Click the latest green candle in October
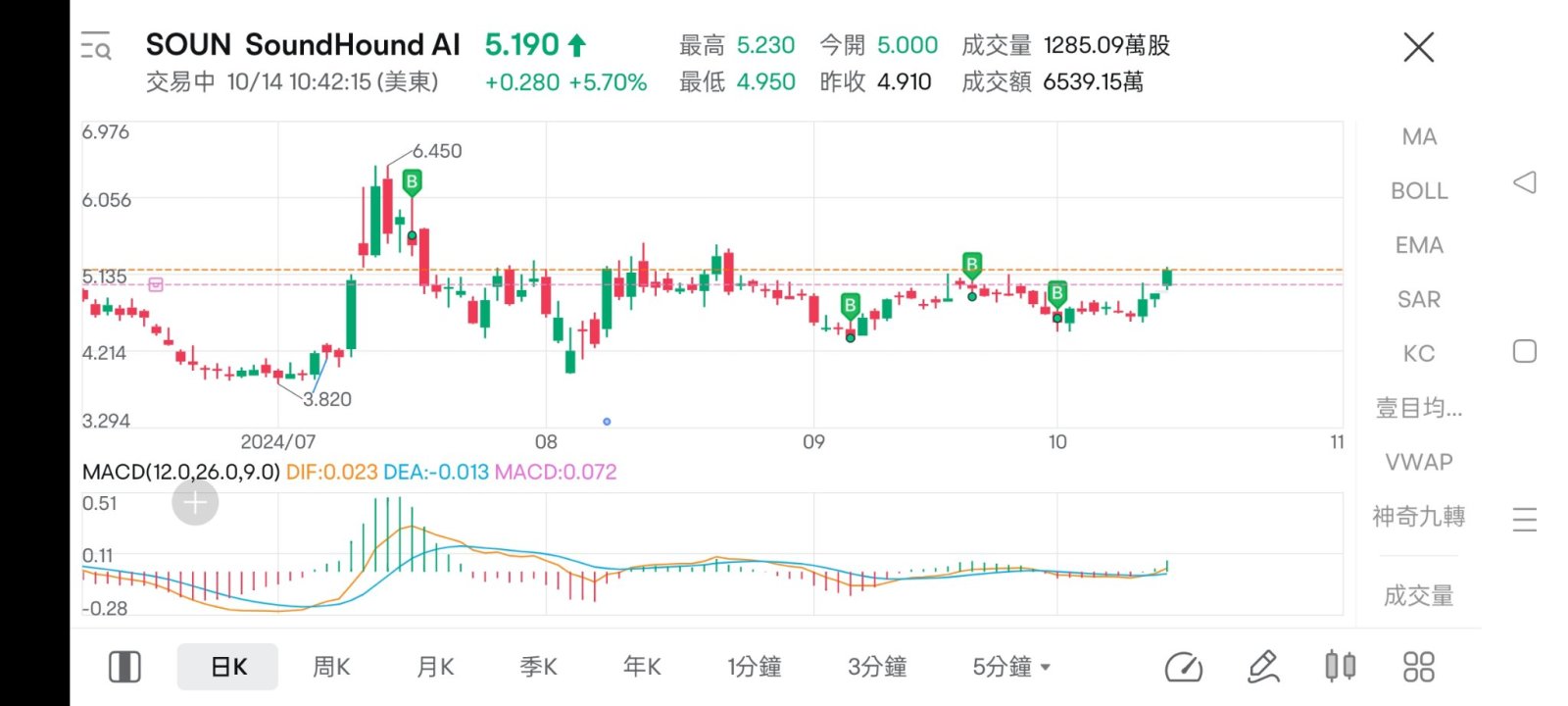Screen dimensions: 1568x706 [1167, 277]
